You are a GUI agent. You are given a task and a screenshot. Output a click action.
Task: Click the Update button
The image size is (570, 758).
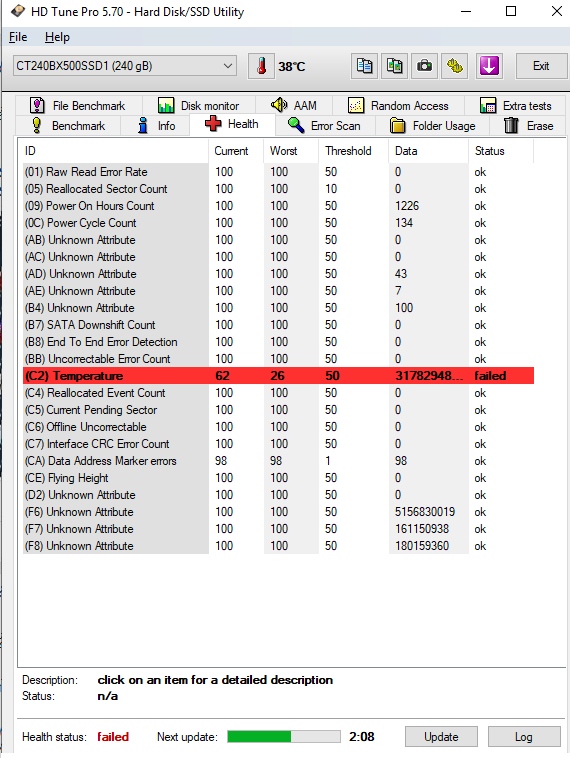[441, 737]
